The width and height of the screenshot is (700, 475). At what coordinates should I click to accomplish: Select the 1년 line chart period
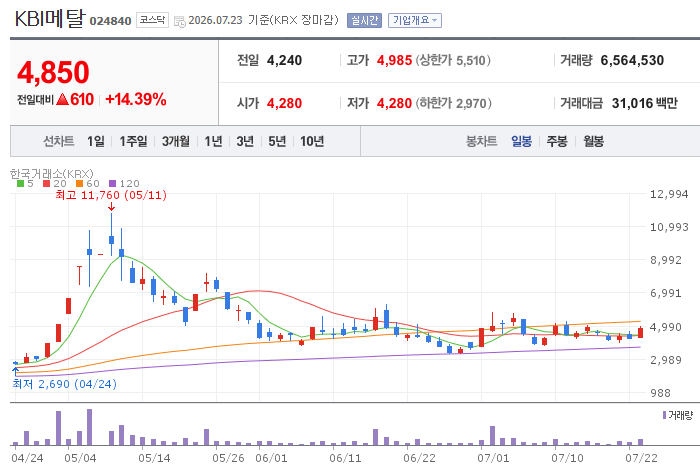[213, 142]
